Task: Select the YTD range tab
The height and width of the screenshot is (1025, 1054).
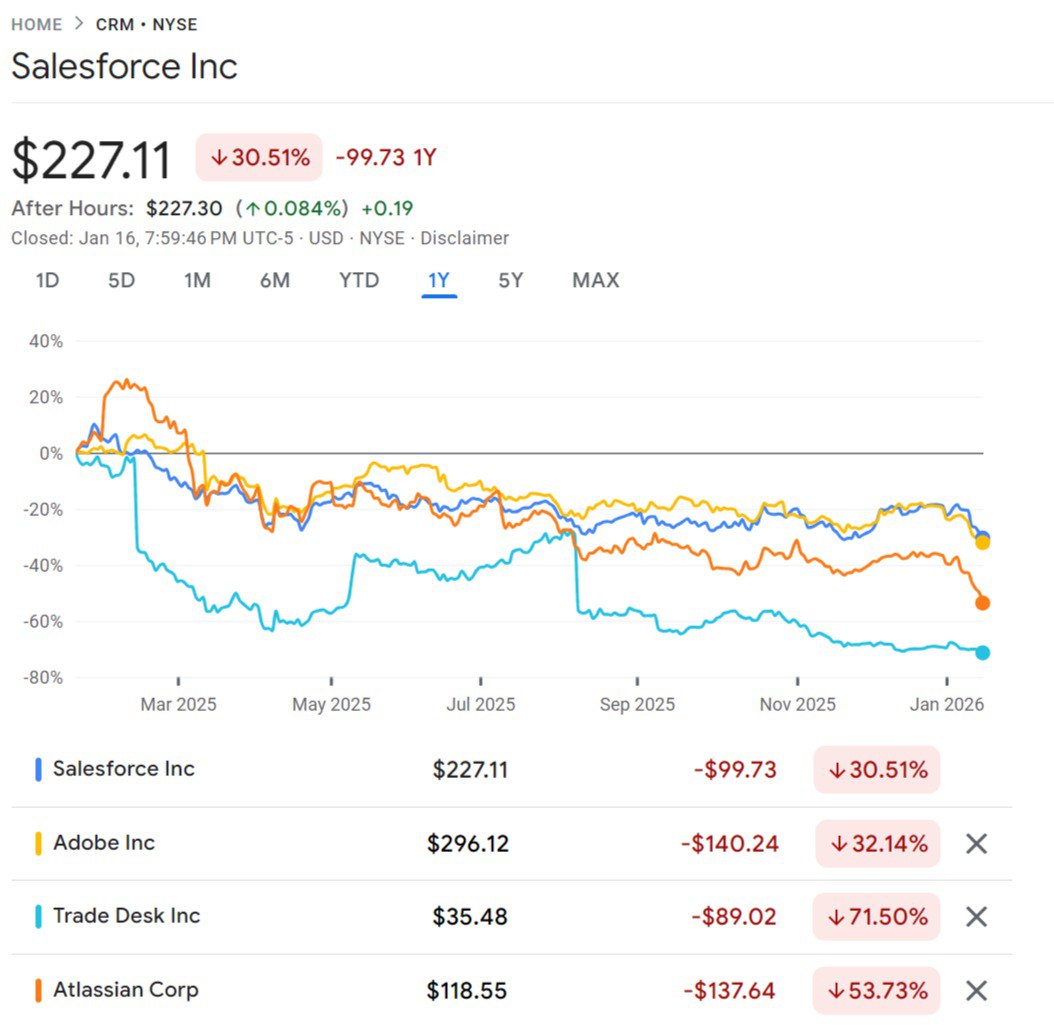Action: (x=359, y=280)
